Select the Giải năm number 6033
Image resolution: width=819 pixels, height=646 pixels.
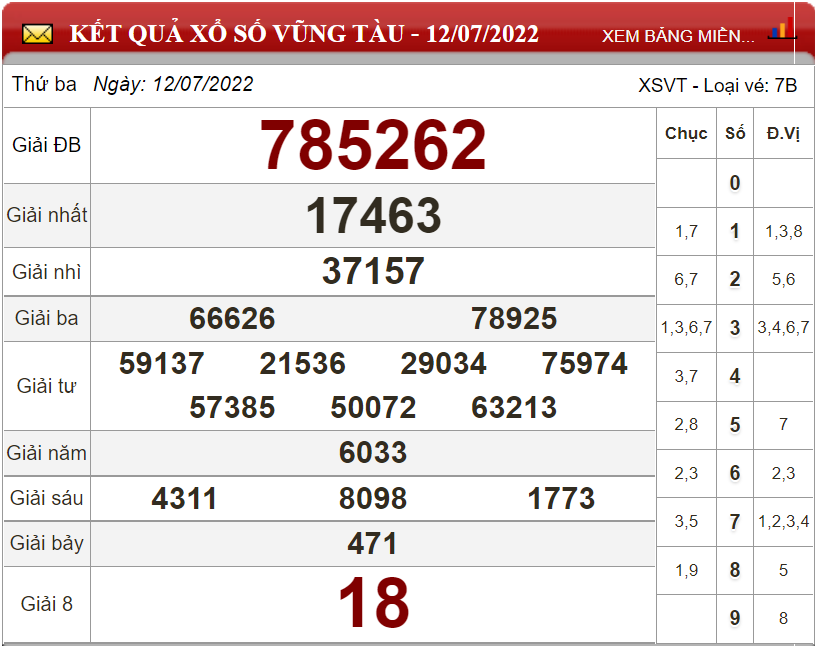click(373, 452)
